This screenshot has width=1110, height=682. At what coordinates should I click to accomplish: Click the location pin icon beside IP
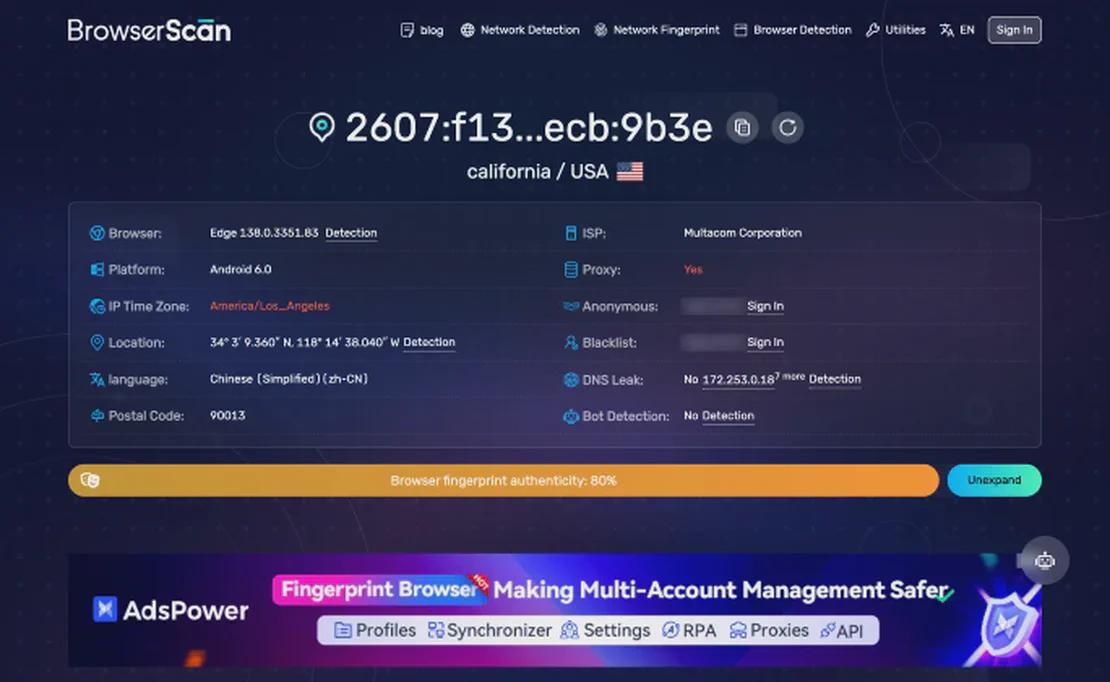tap(321, 128)
